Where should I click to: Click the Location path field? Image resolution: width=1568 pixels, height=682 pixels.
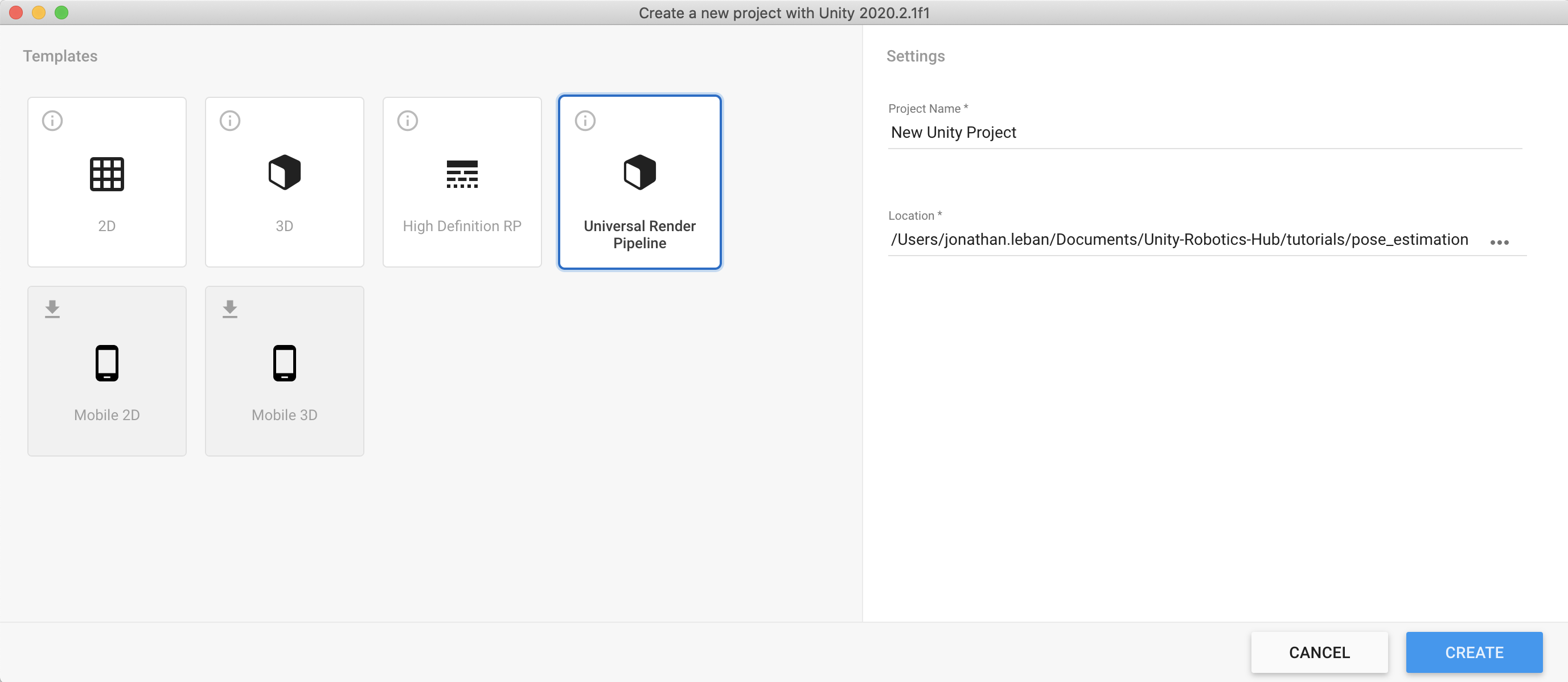pyautogui.click(x=1180, y=240)
